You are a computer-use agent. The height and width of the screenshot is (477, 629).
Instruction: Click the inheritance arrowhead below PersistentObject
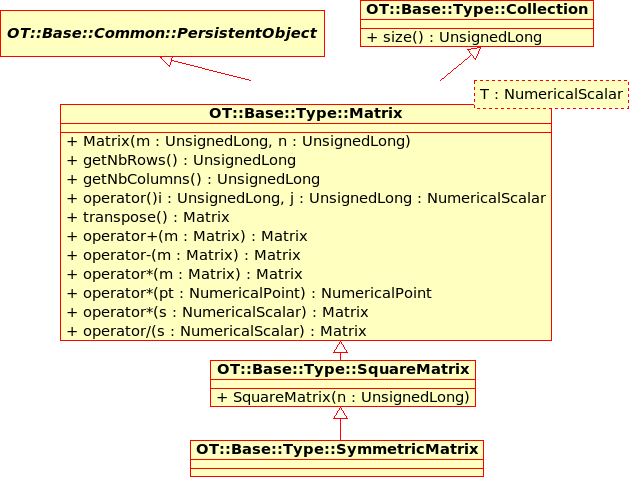[x=168, y=61]
